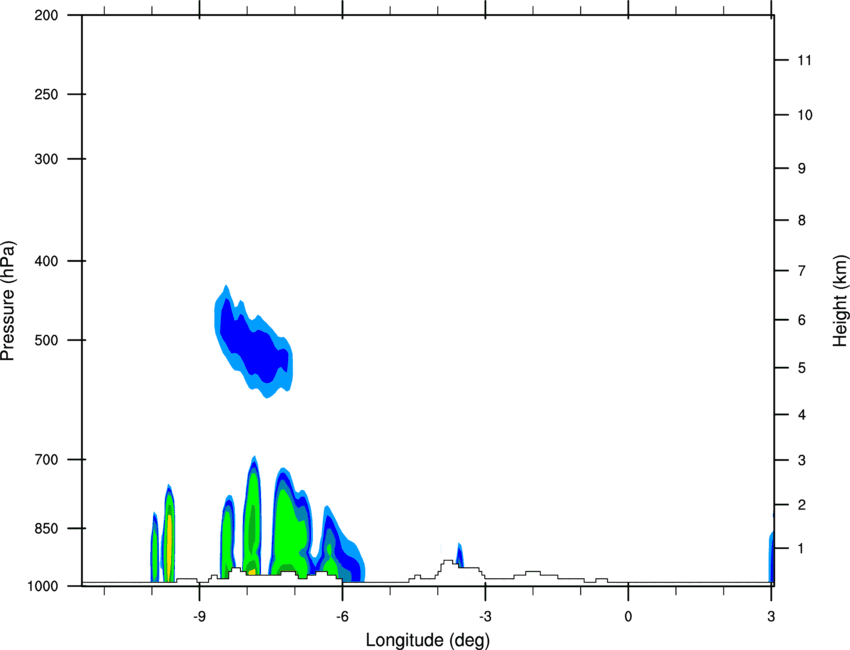The height and width of the screenshot is (650, 850).
Task: Click the -3 longitude tick label
Action: (x=485, y=616)
